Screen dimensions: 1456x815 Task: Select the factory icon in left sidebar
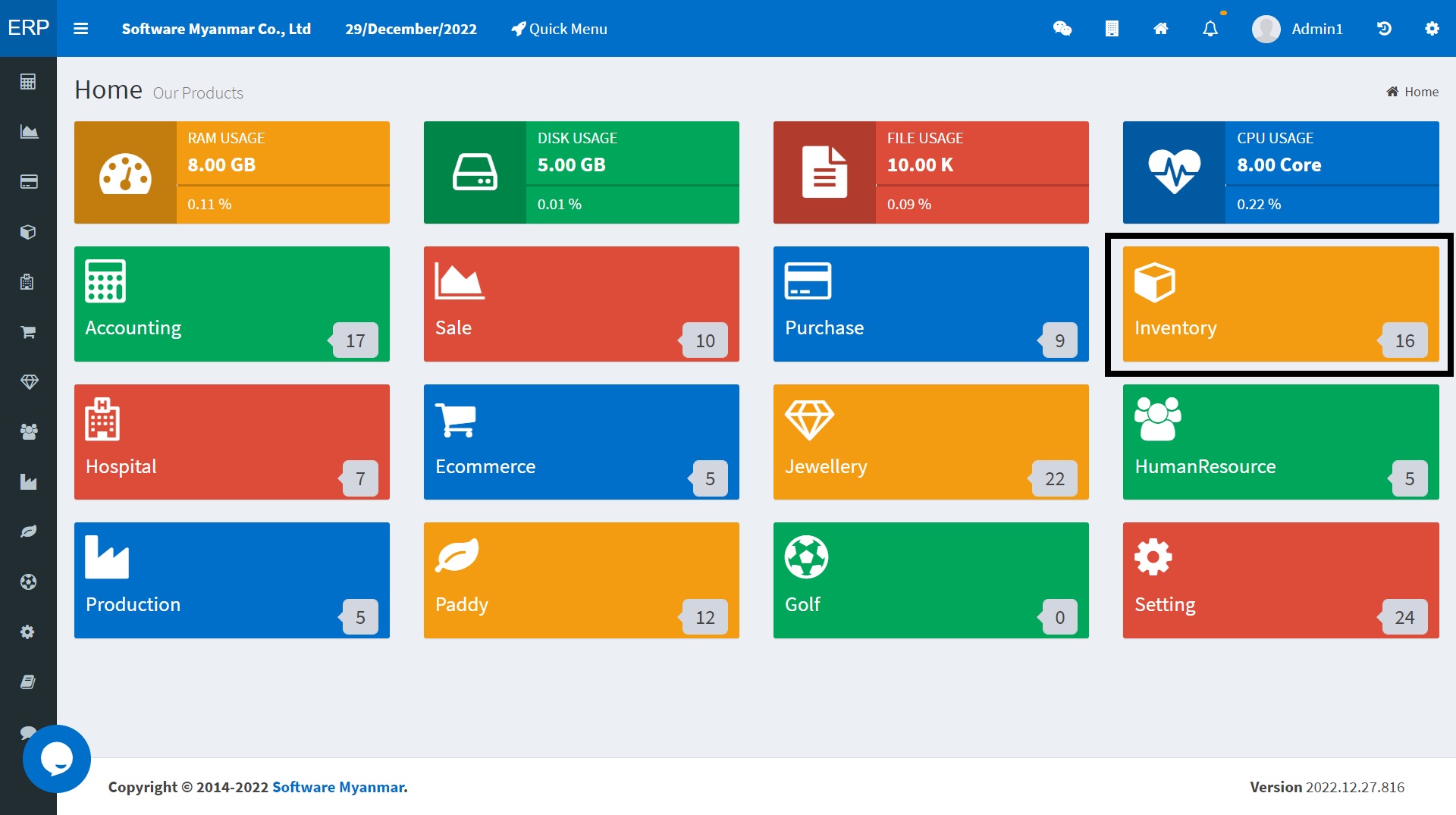click(28, 482)
